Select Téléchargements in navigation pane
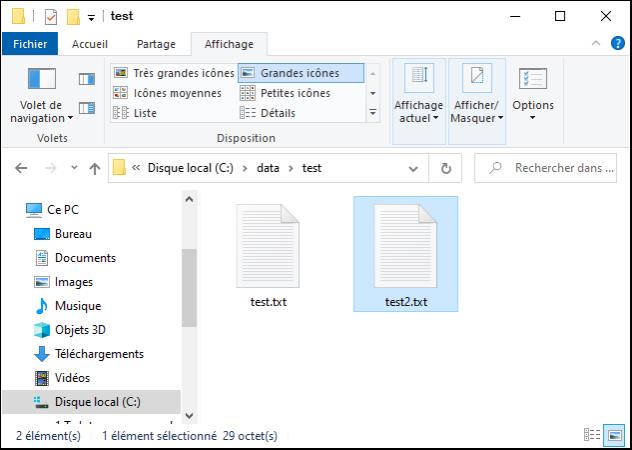 tap(98, 354)
